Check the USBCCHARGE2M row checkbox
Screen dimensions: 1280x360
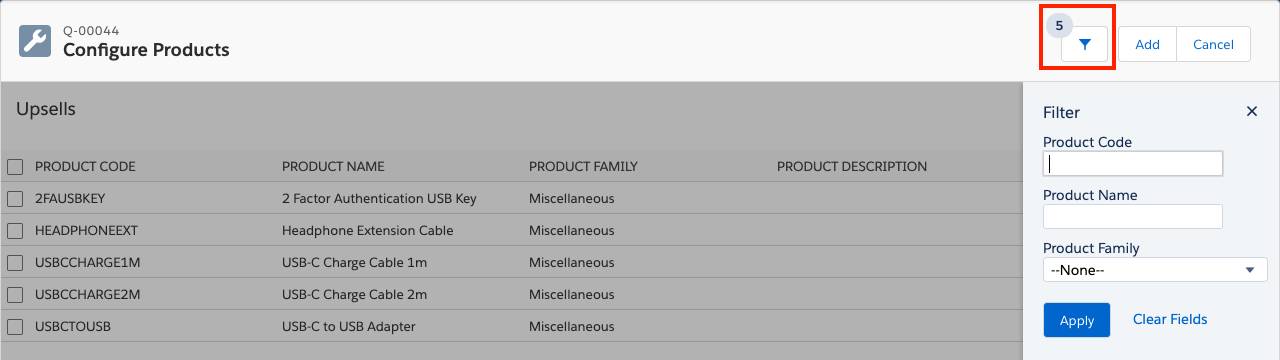click(15, 295)
